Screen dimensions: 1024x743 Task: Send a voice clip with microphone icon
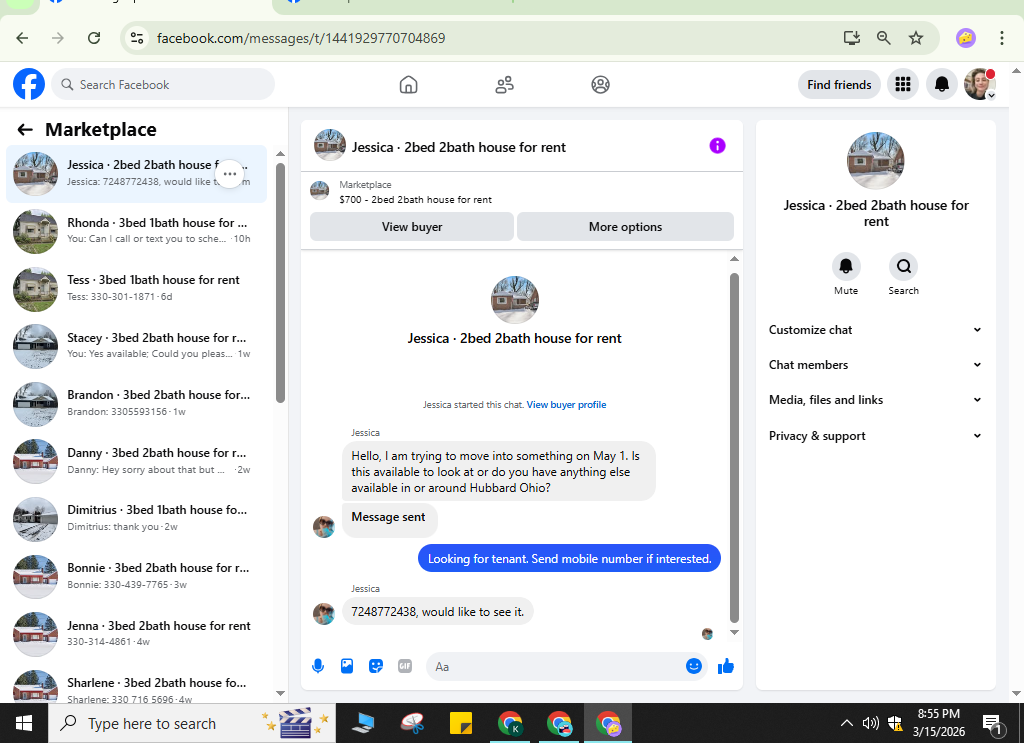tap(318, 666)
